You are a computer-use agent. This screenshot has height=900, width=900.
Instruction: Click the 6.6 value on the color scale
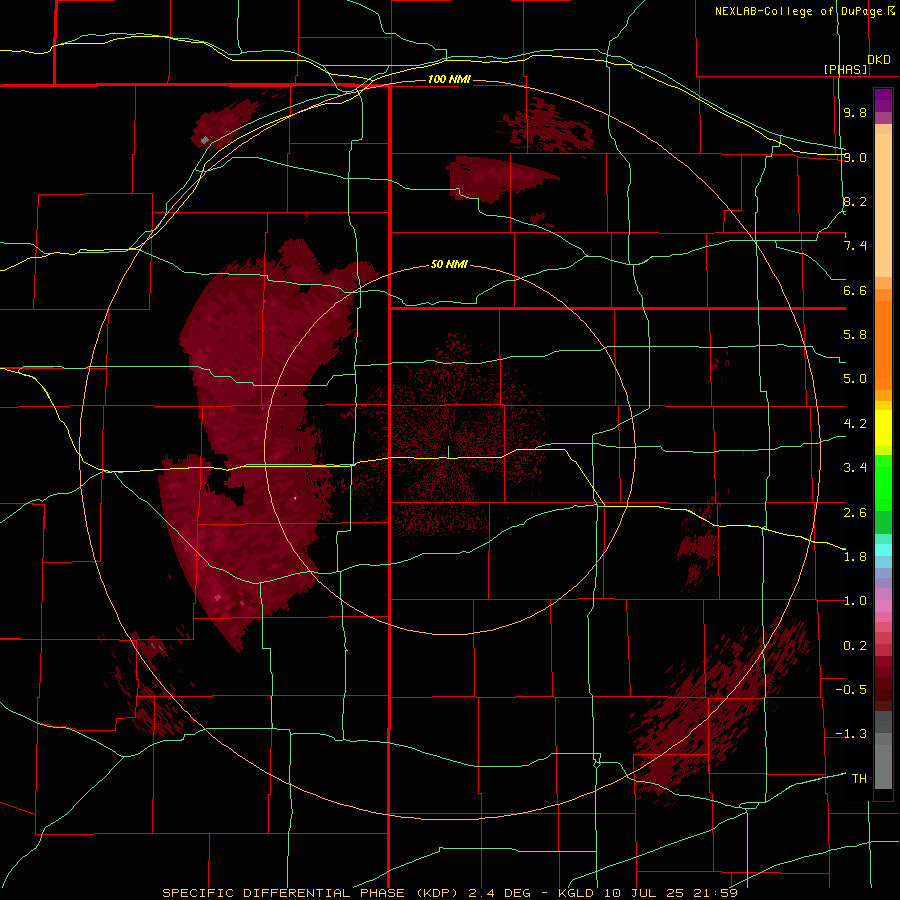tap(855, 290)
